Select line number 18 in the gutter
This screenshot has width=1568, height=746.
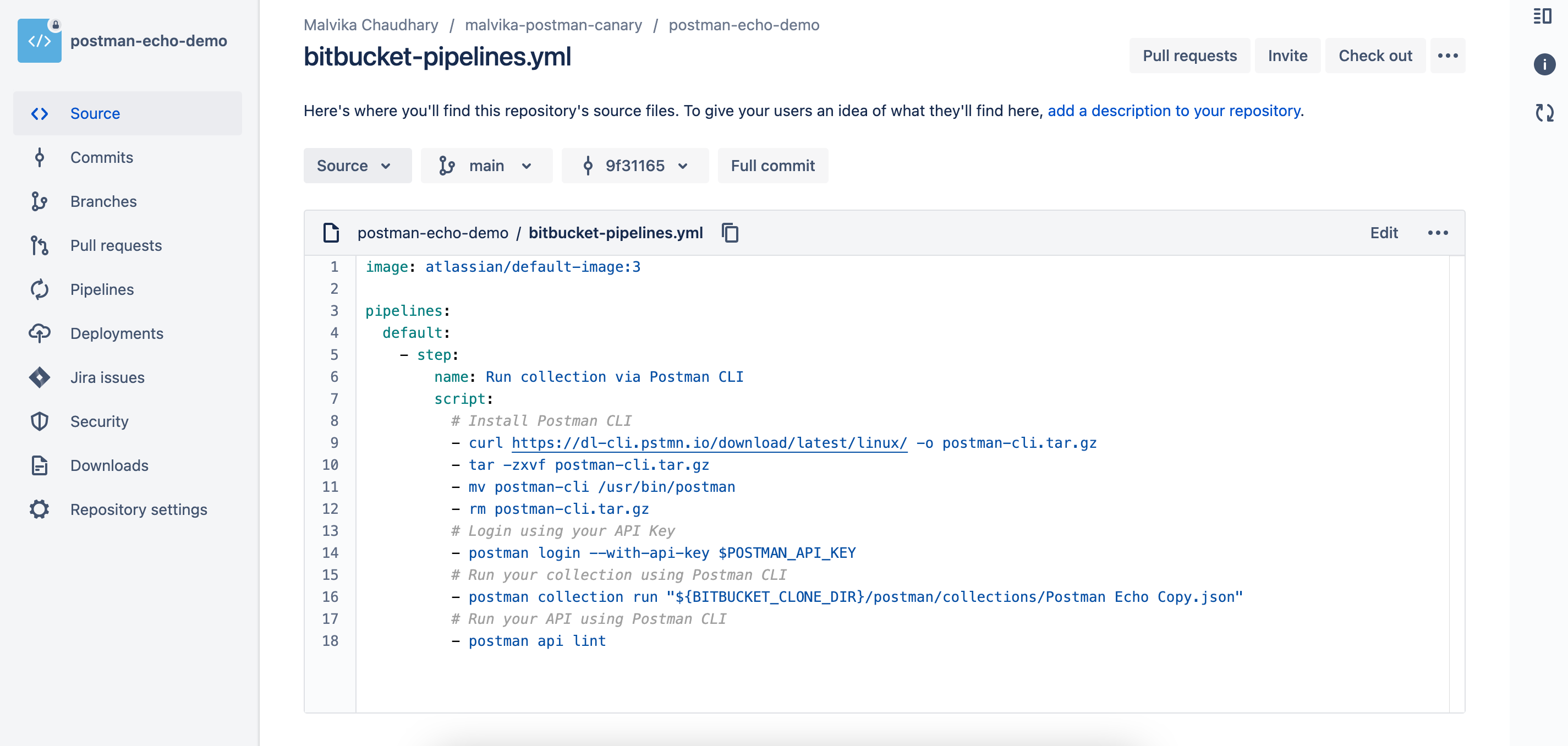[x=330, y=641]
